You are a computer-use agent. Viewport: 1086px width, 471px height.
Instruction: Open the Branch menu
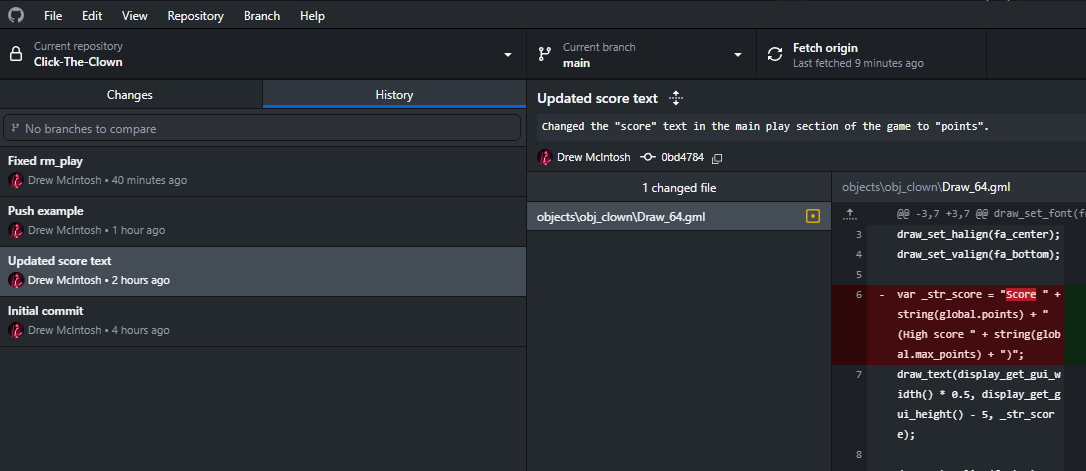coord(262,15)
